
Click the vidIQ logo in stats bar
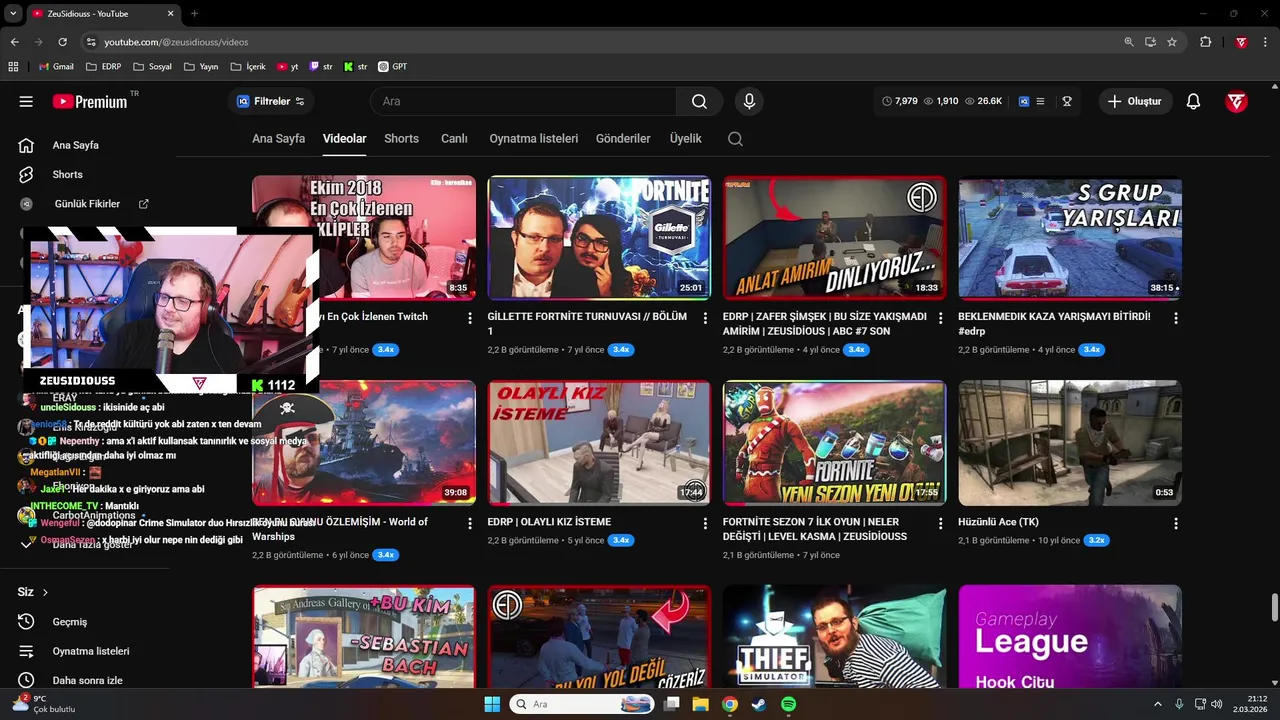click(1024, 101)
